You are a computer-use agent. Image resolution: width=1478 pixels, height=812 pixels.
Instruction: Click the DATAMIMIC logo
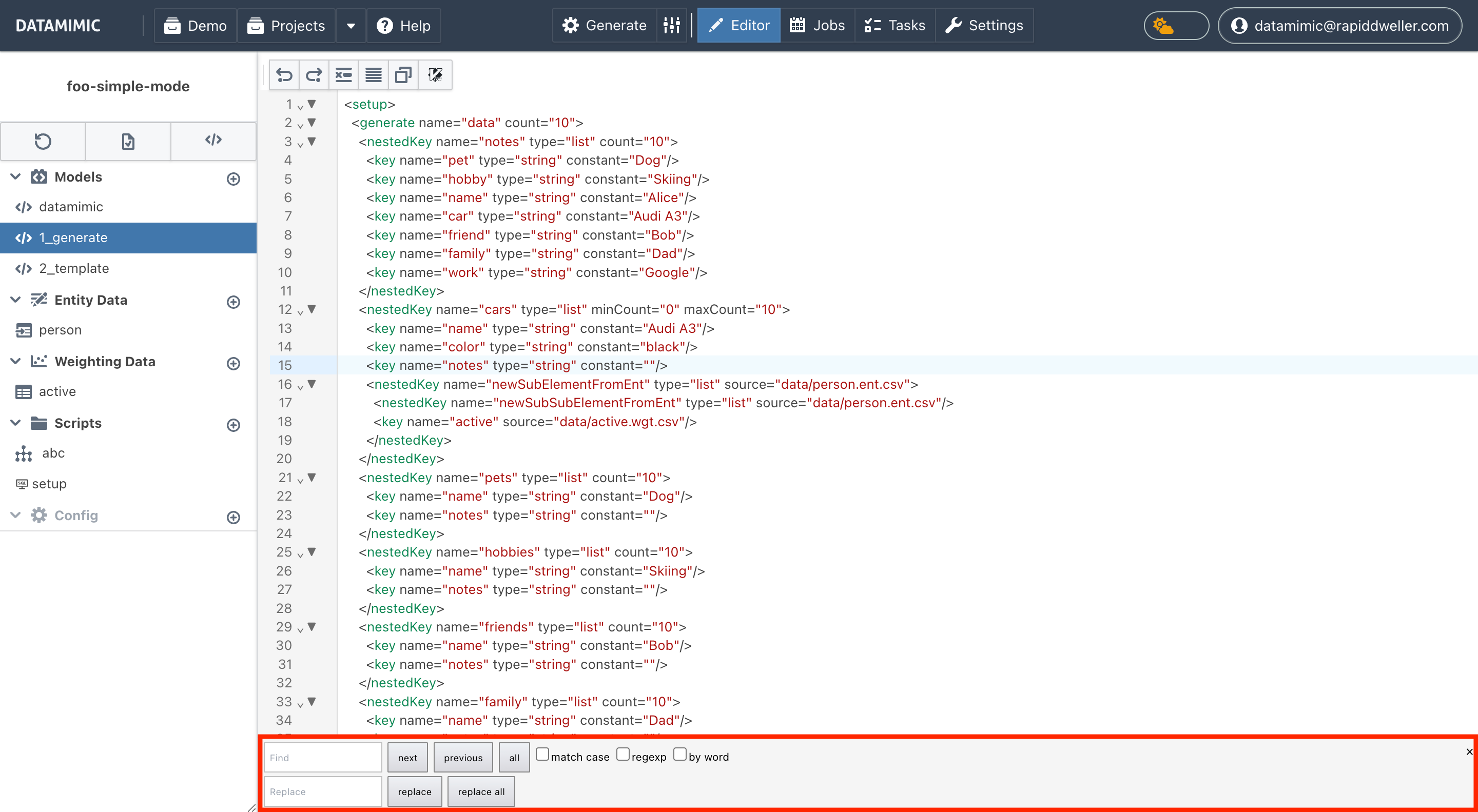[x=58, y=26]
